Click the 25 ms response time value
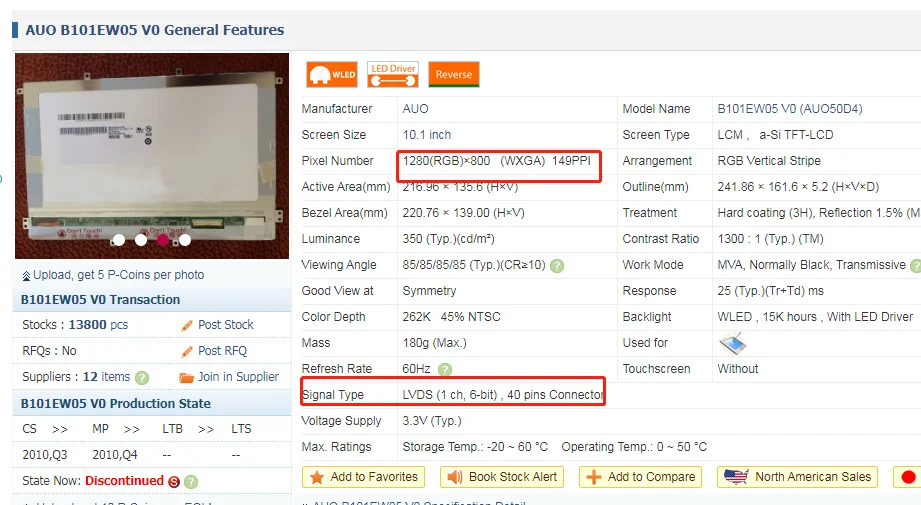 771,291
